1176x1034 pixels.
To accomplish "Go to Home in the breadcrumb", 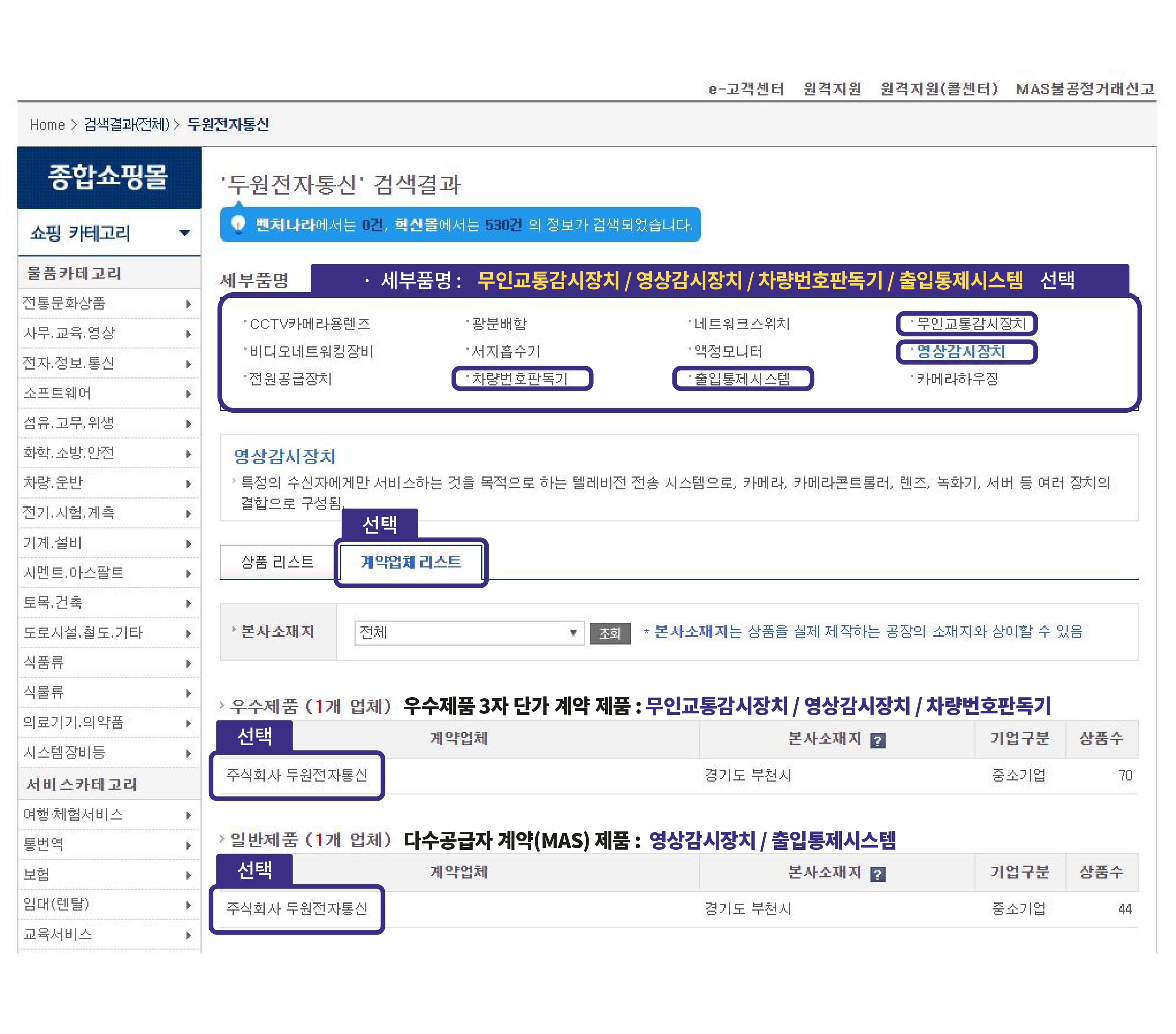I will pos(47,125).
